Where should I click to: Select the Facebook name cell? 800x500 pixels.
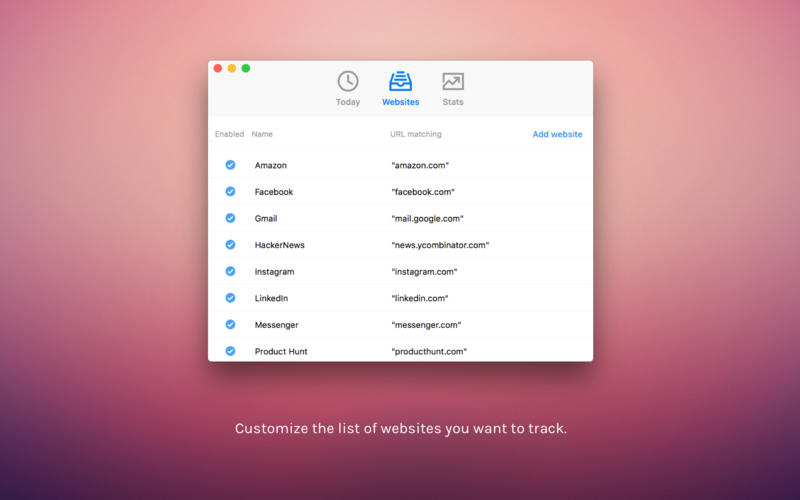[274, 192]
